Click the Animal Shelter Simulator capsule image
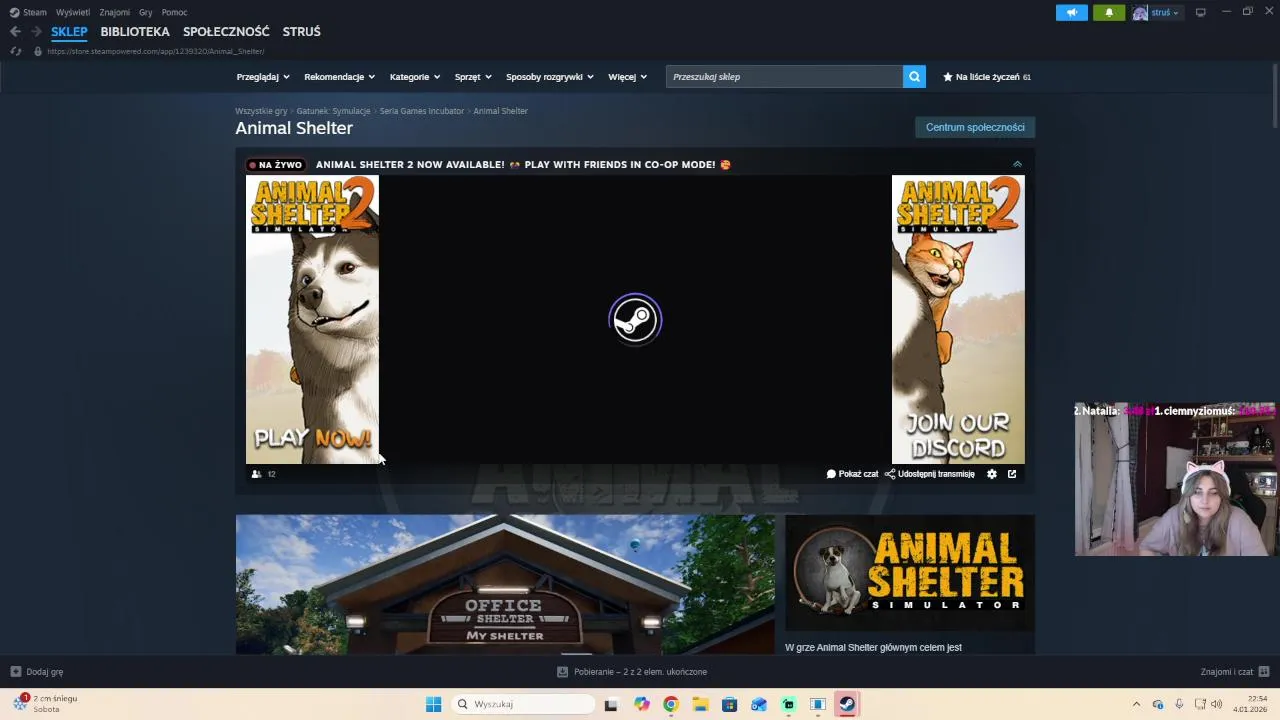 [910, 573]
